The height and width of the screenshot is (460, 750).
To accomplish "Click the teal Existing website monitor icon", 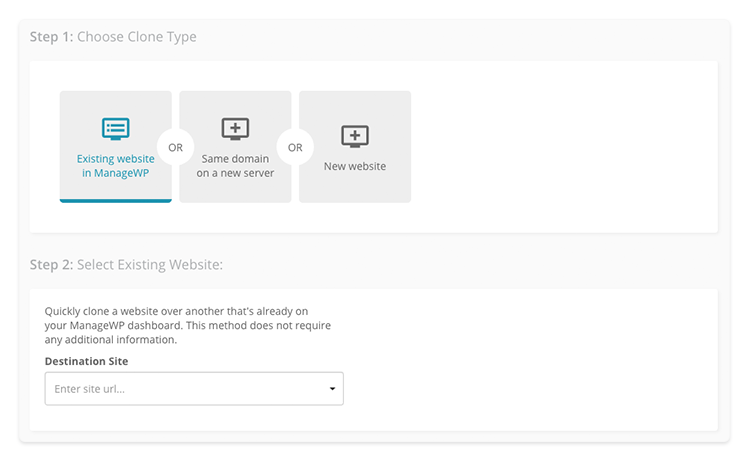I will 115,129.
